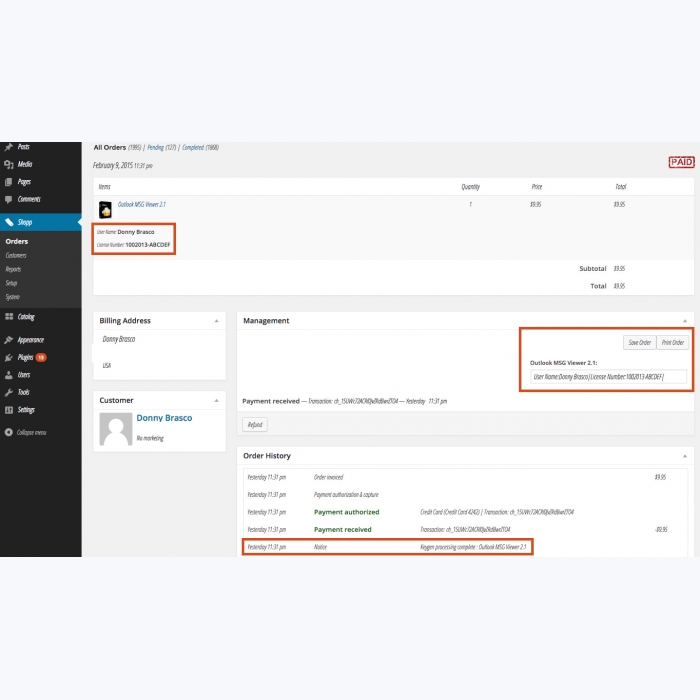700x700 pixels.
Task: Collapse the Customer panel
Action: point(217,400)
